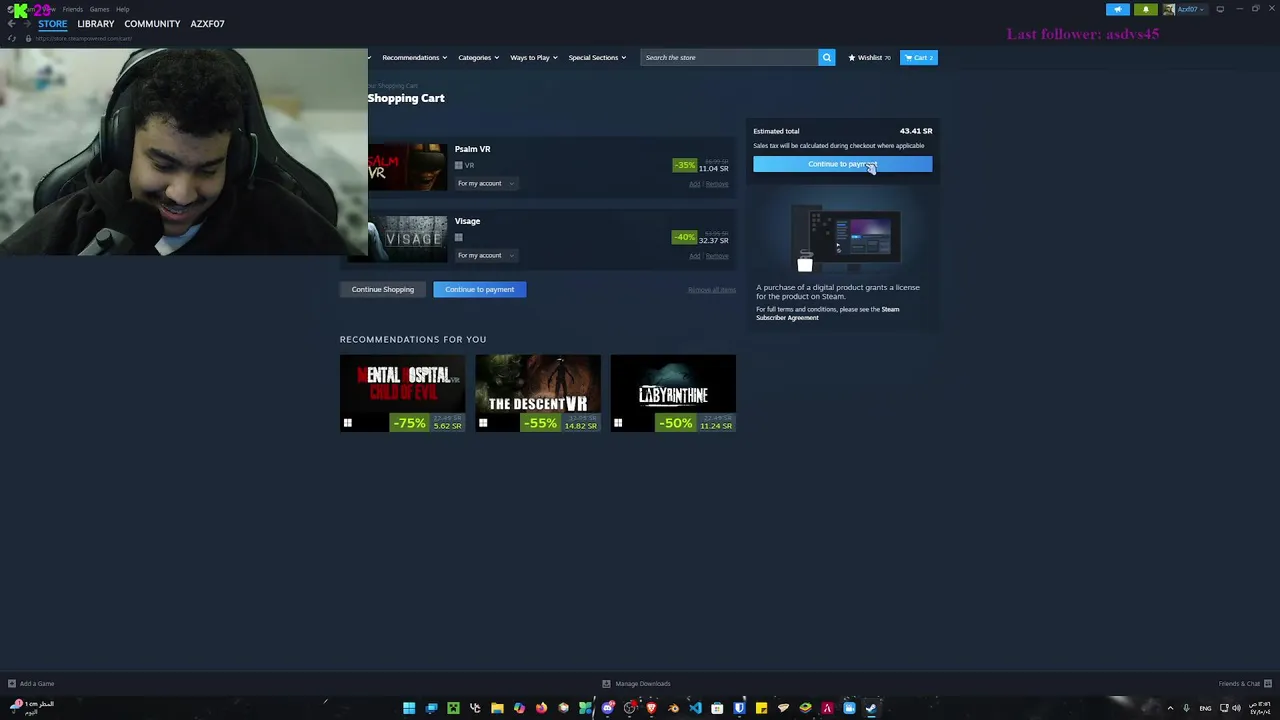Open the Visage game title

(467, 221)
